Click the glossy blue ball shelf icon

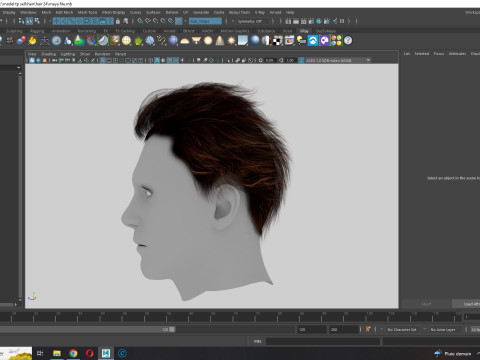pyautogui.click(x=255, y=41)
